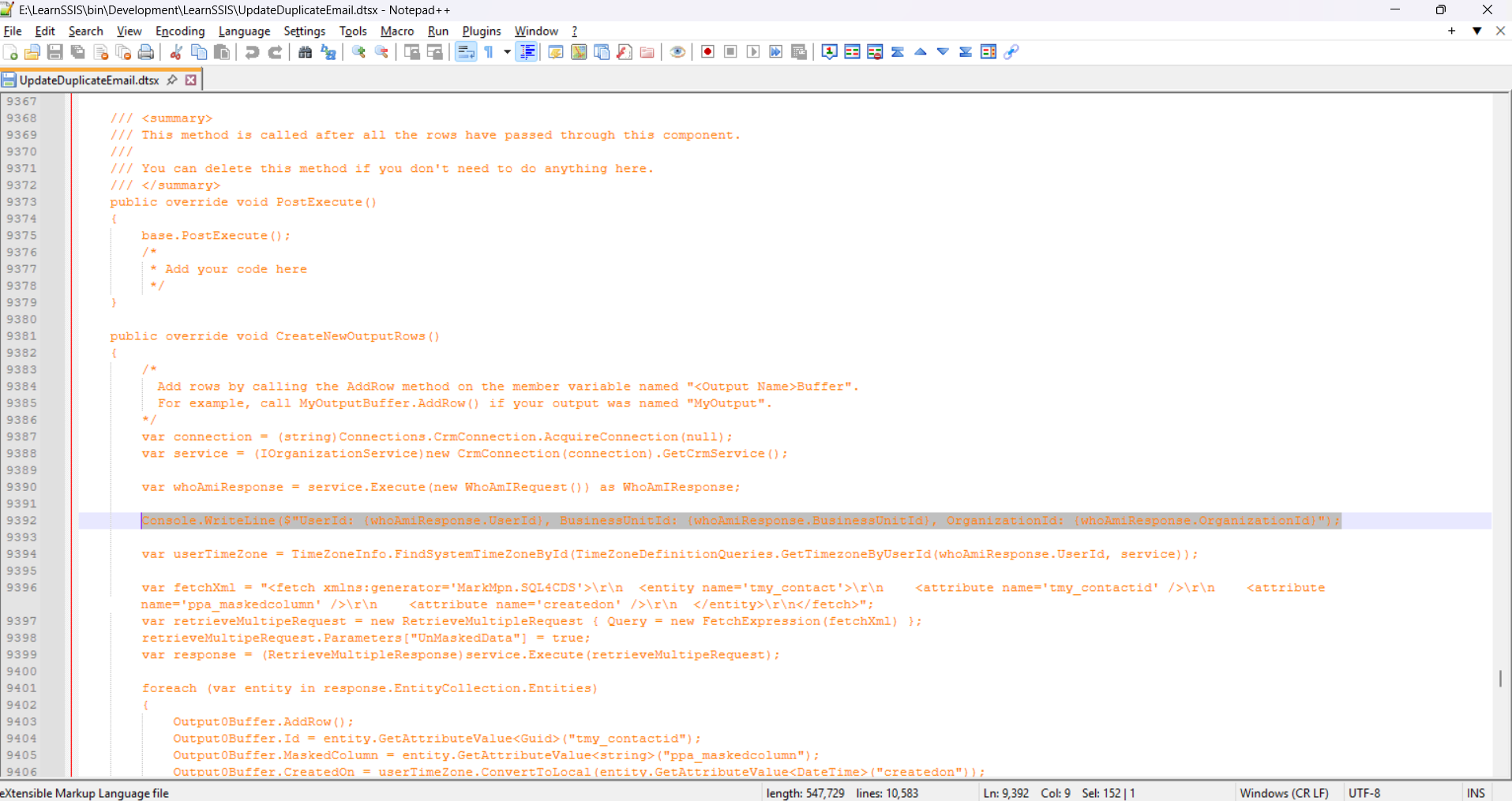Open the Macro menu
This screenshot has width=1512, height=801.
point(397,31)
